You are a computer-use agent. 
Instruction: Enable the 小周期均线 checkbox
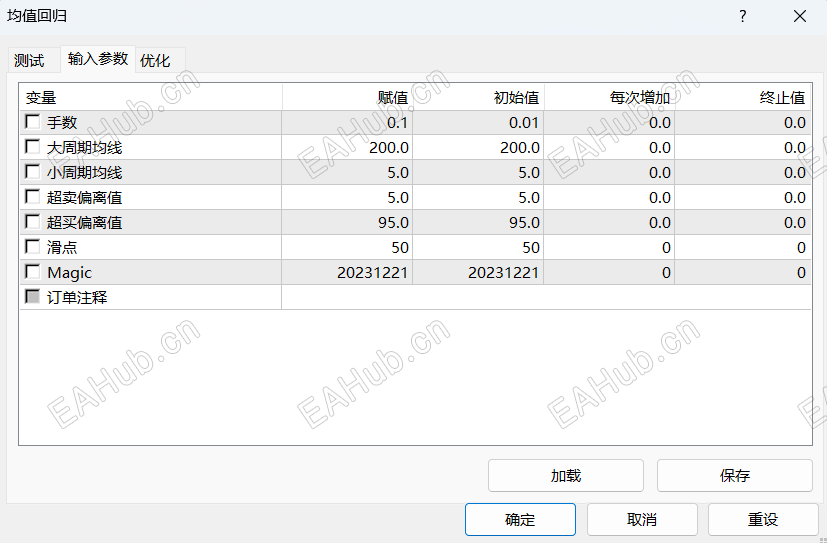tap(33, 172)
